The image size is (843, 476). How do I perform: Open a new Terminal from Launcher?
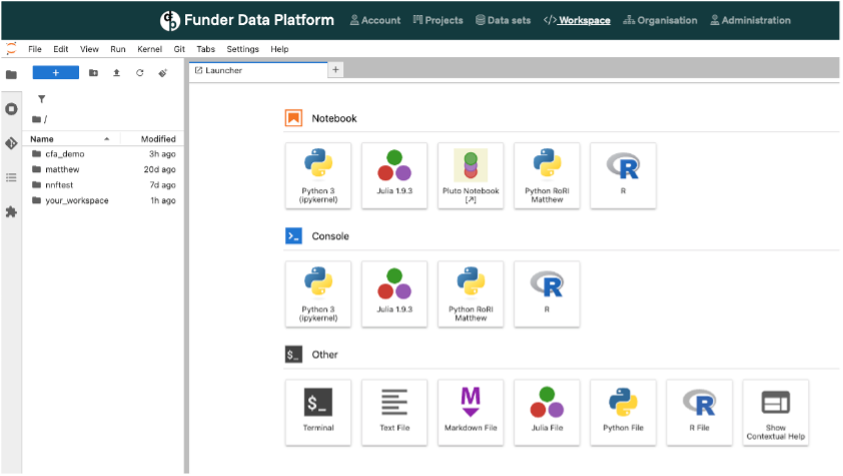(318, 411)
